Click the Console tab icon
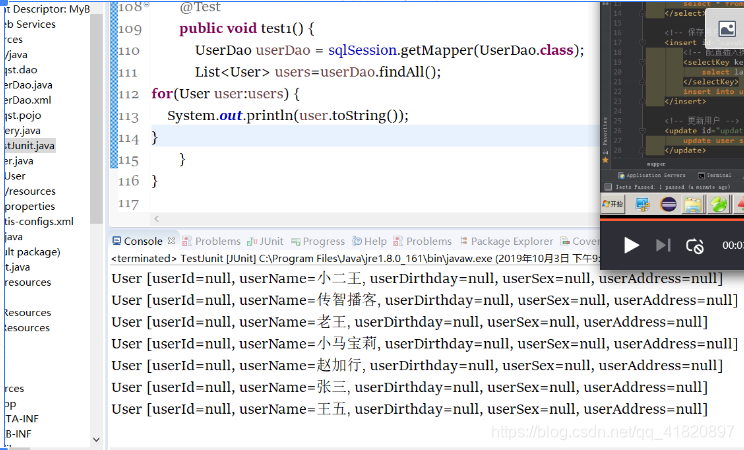This screenshot has width=744, height=450. (117, 241)
